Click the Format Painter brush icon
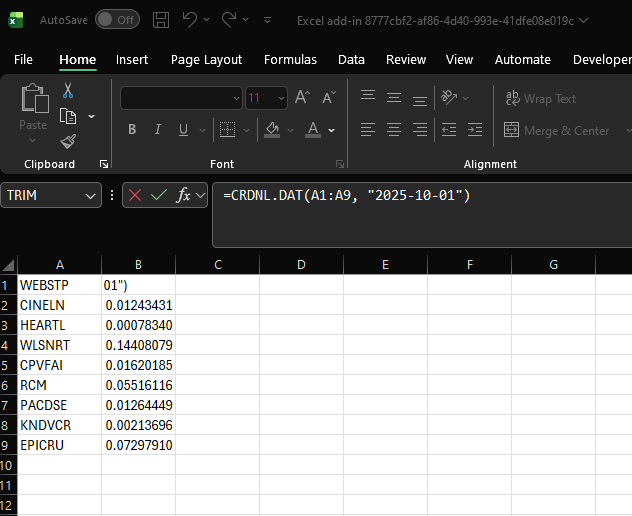Screen dimensions: 632x516 68,141
